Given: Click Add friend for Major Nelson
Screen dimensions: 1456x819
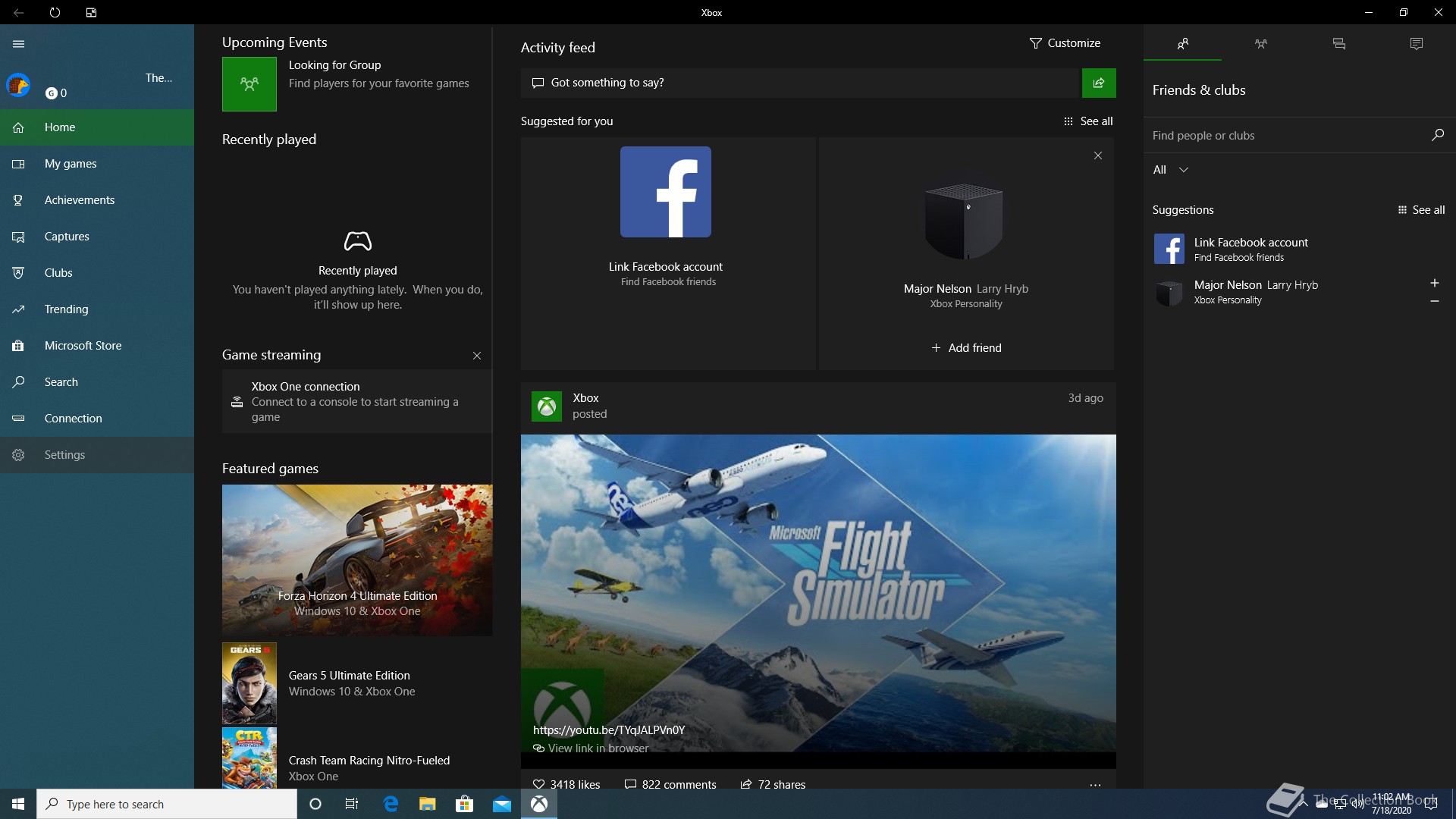Looking at the screenshot, I should [966, 348].
